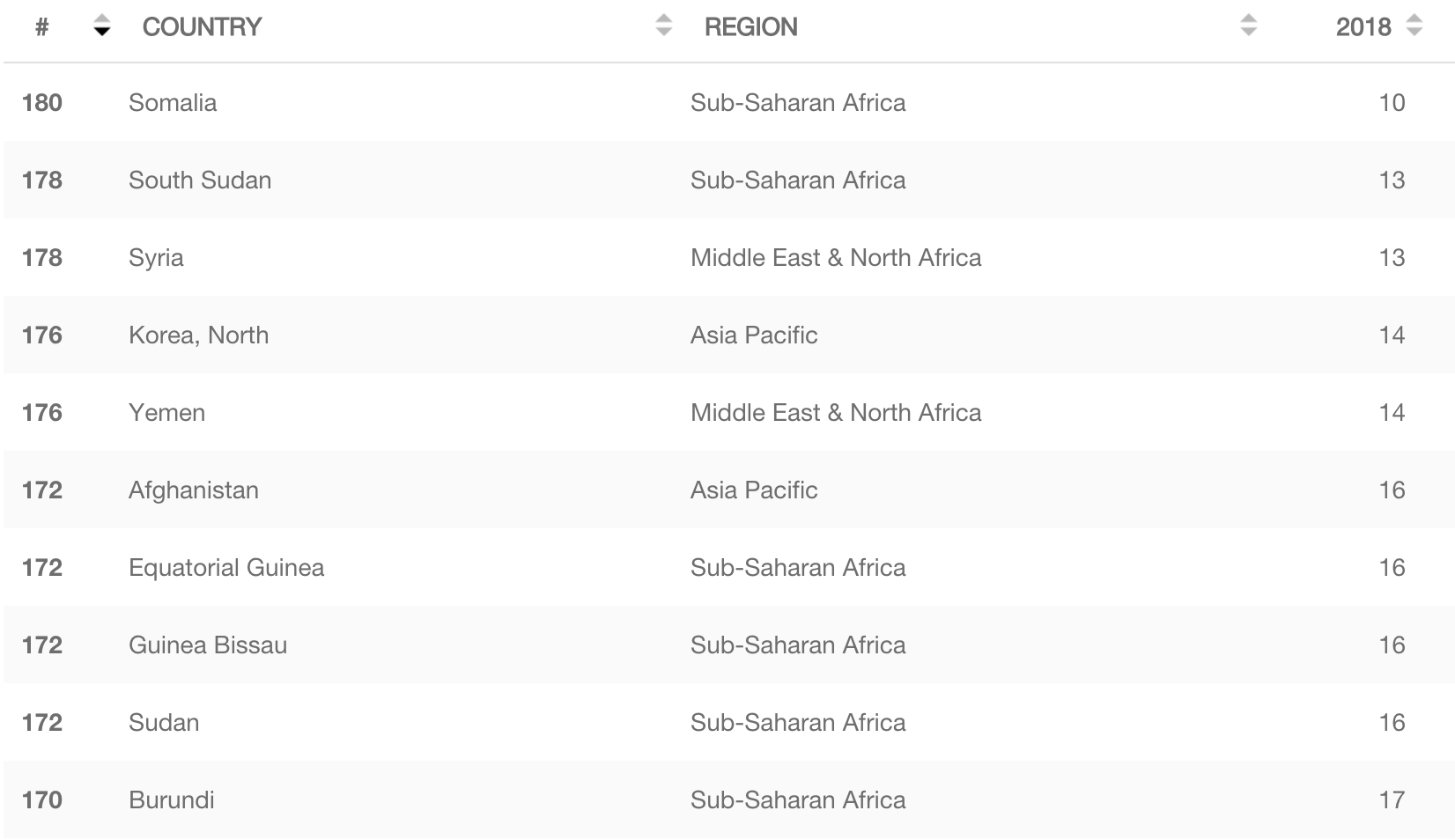Sort by Region column arrows icon

tap(1248, 26)
